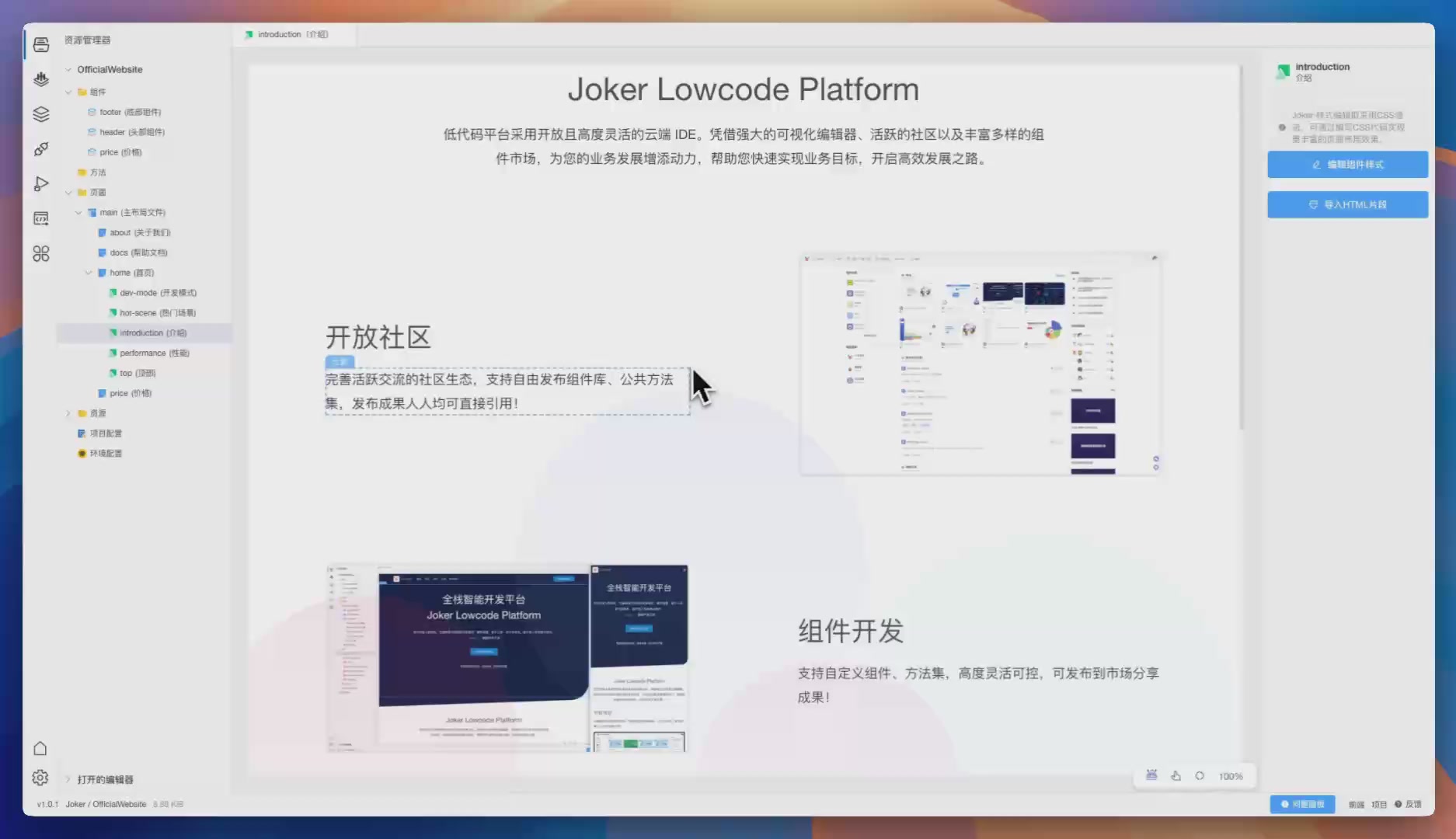Click the green hot-scene section icon
The image size is (1456, 839).
pyautogui.click(x=113, y=313)
